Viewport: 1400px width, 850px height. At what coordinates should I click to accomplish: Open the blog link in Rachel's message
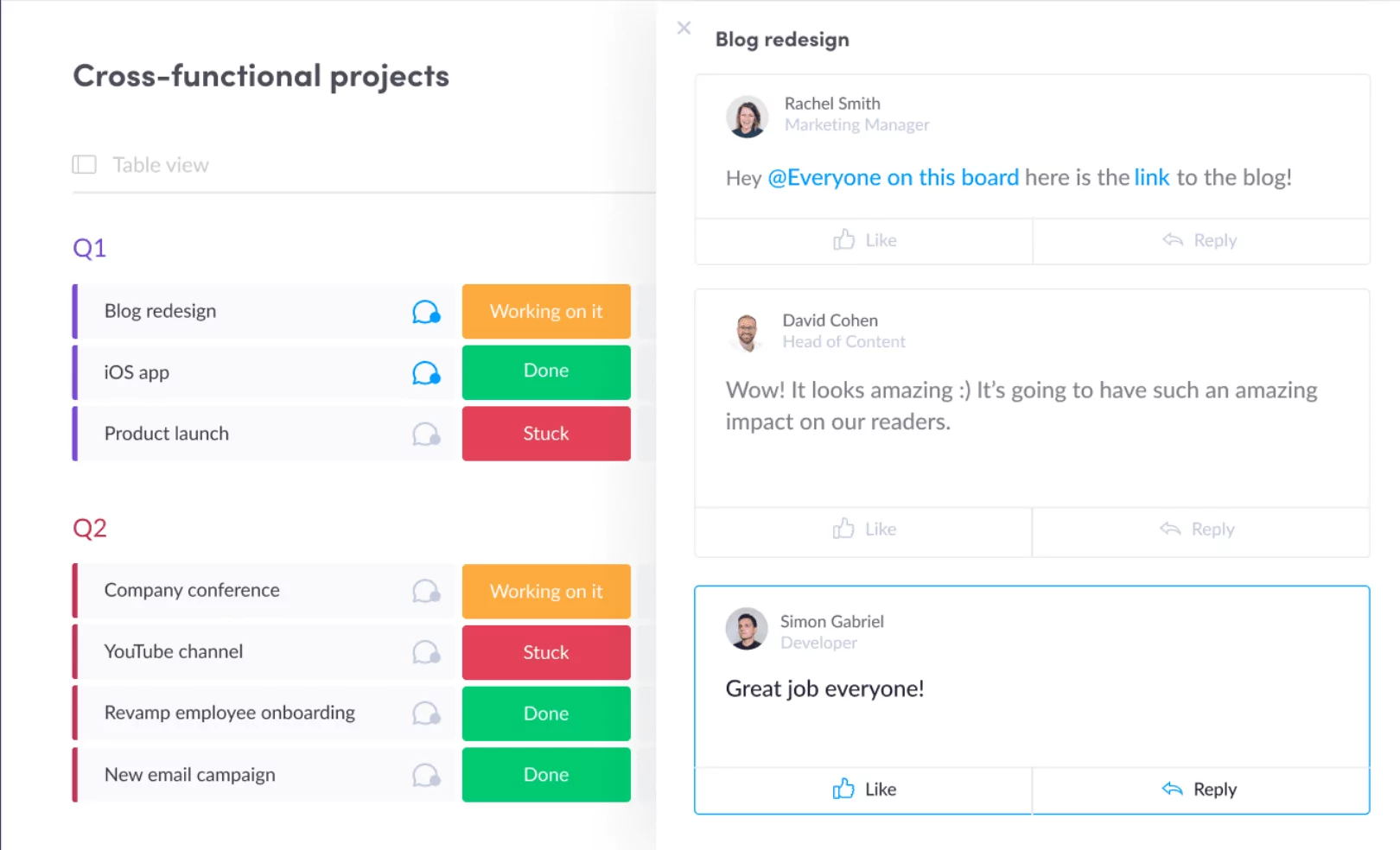point(1151,178)
